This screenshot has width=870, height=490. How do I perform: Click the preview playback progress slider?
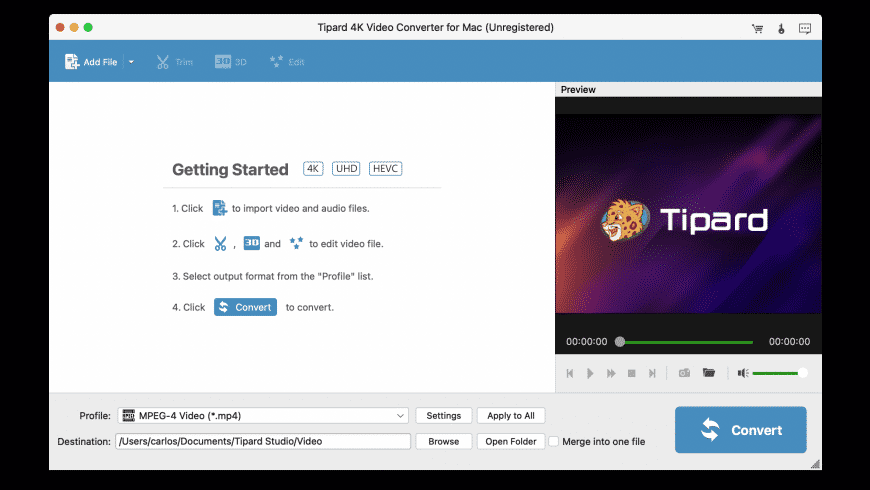tap(685, 342)
